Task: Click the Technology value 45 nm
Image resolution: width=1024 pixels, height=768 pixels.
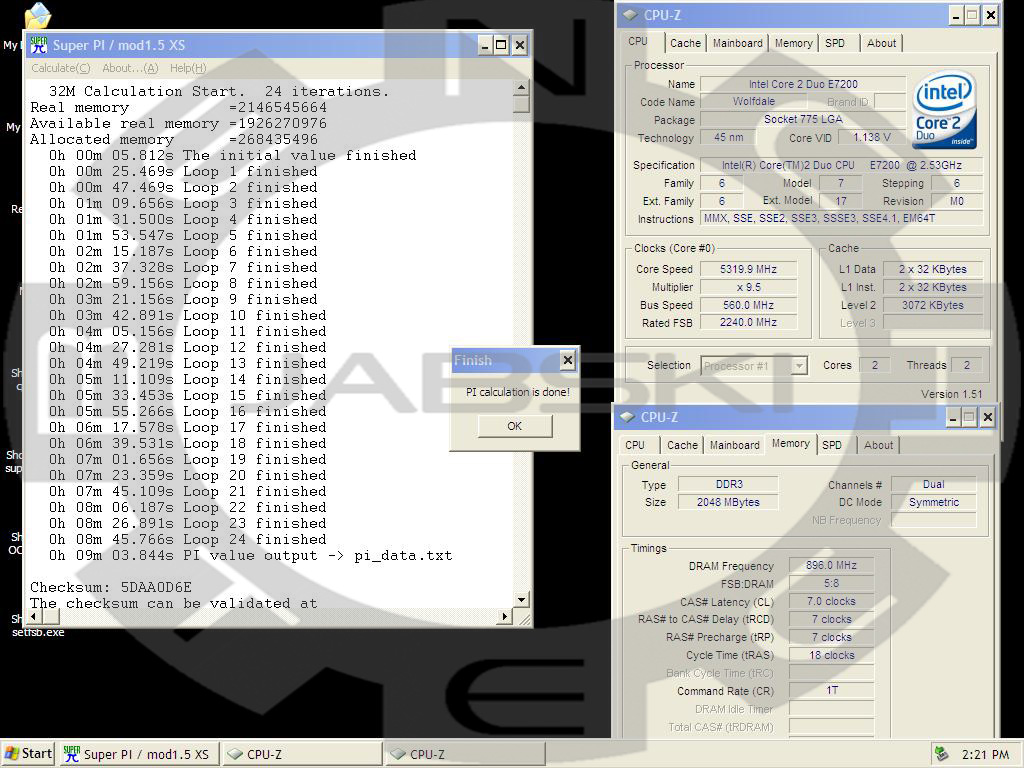Action: [728, 137]
